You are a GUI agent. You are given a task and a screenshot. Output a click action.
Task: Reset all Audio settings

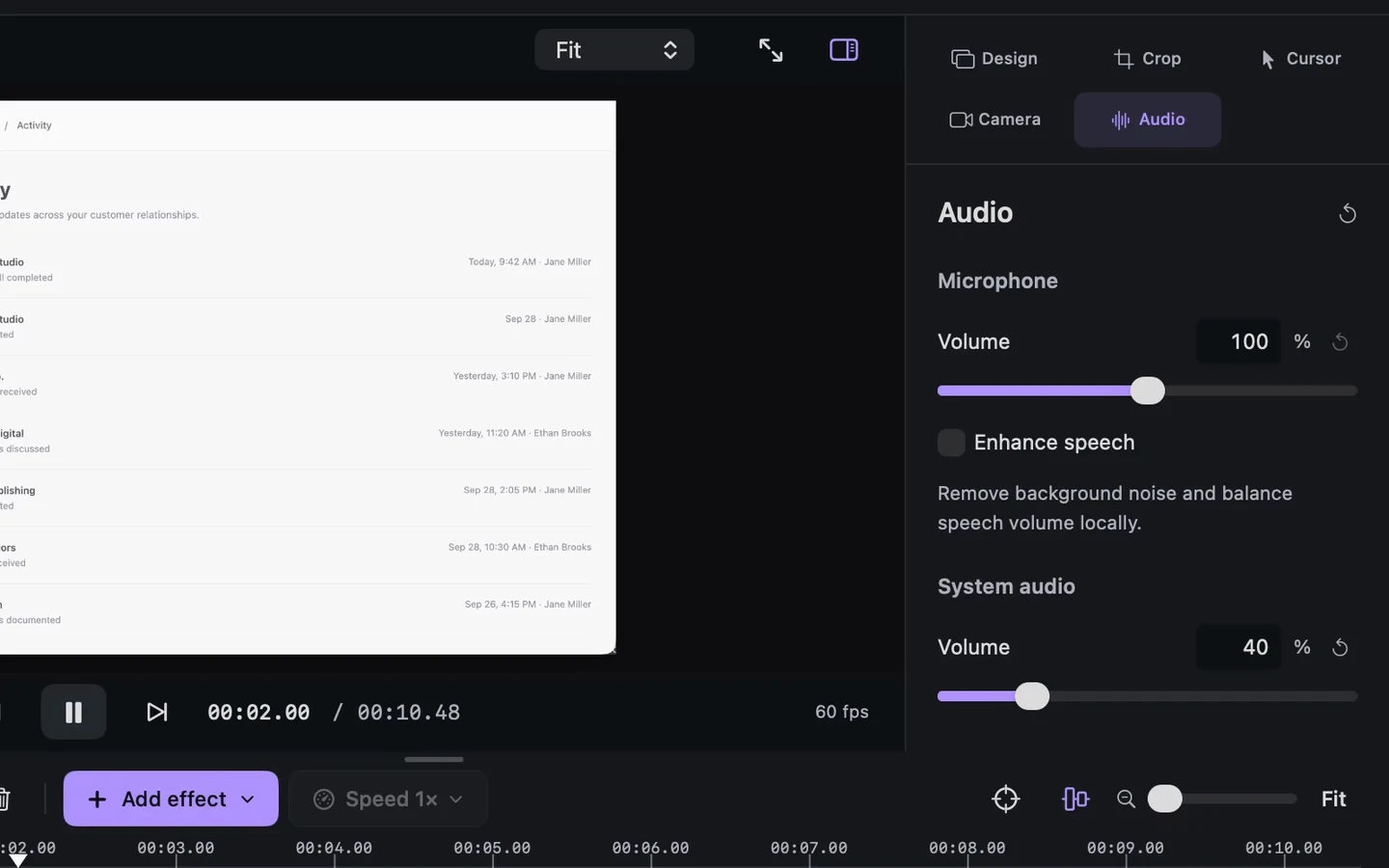(x=1348, y=213)
